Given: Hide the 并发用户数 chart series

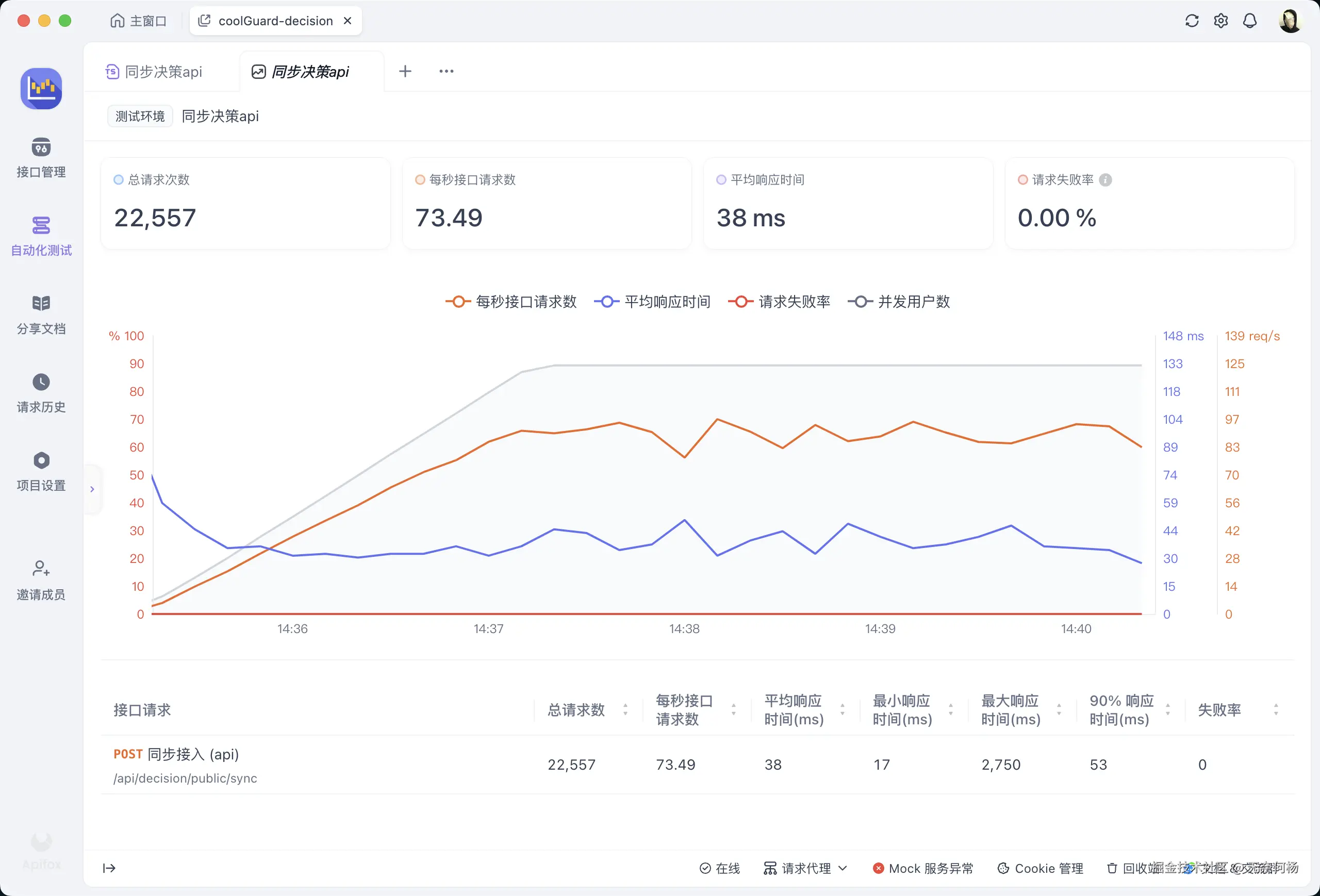Looking at the screenshot, I should 899,302.
